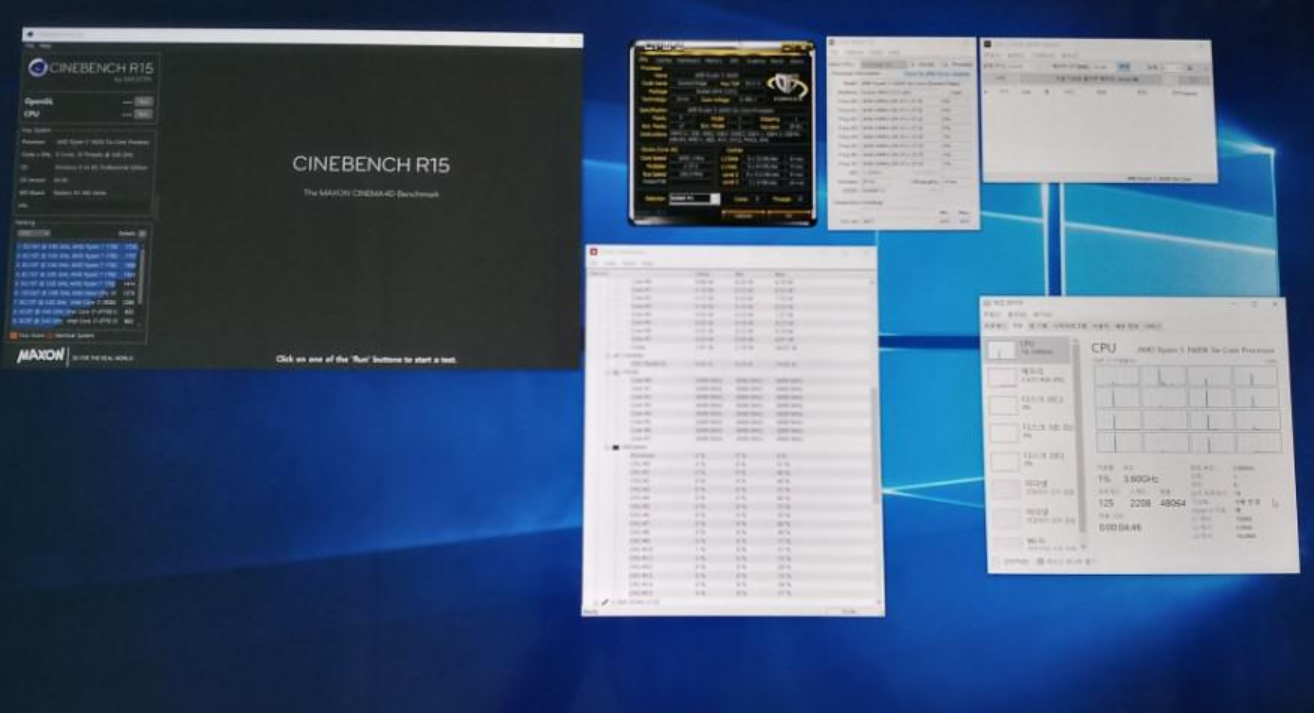The height and width of the screenshot is (713, 1314).
Task: Click the HWMonitor title bar icon
Action: 593,252
